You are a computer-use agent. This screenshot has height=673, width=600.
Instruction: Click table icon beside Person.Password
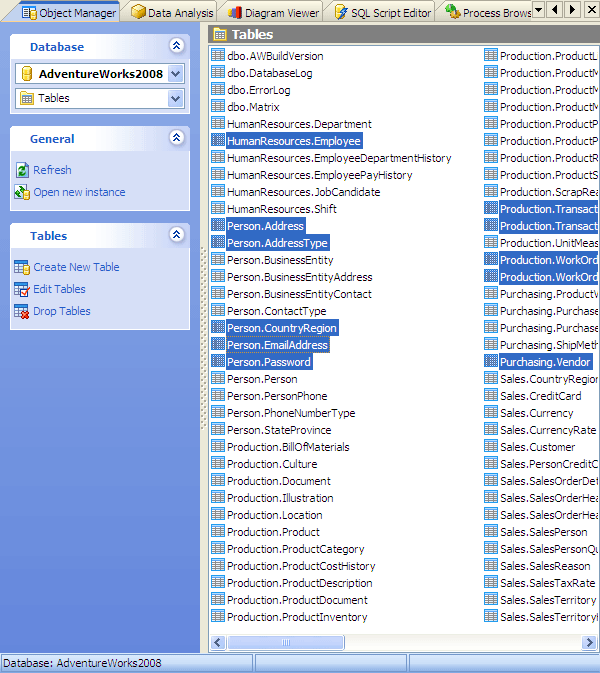point(218,362)
